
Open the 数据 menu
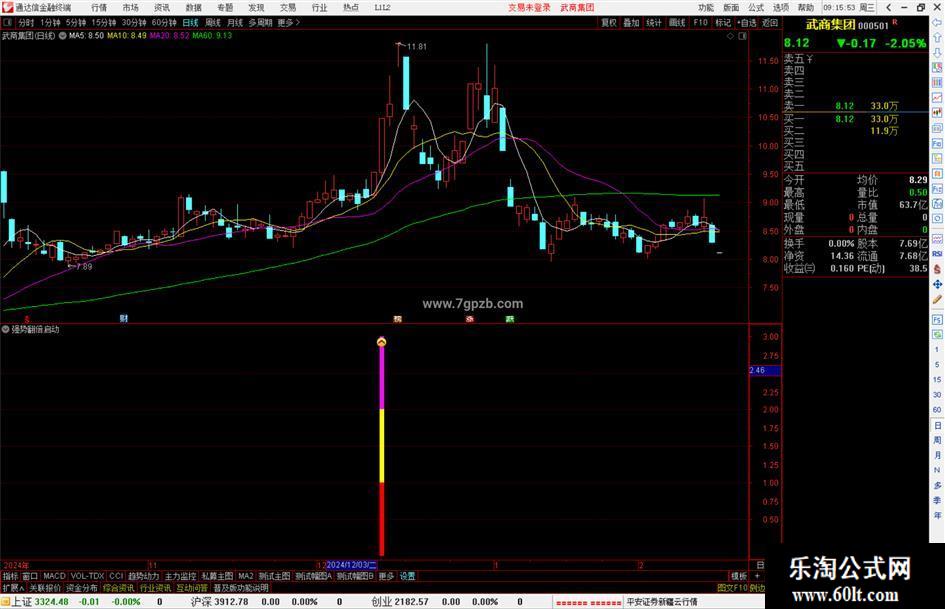point(193,7)
